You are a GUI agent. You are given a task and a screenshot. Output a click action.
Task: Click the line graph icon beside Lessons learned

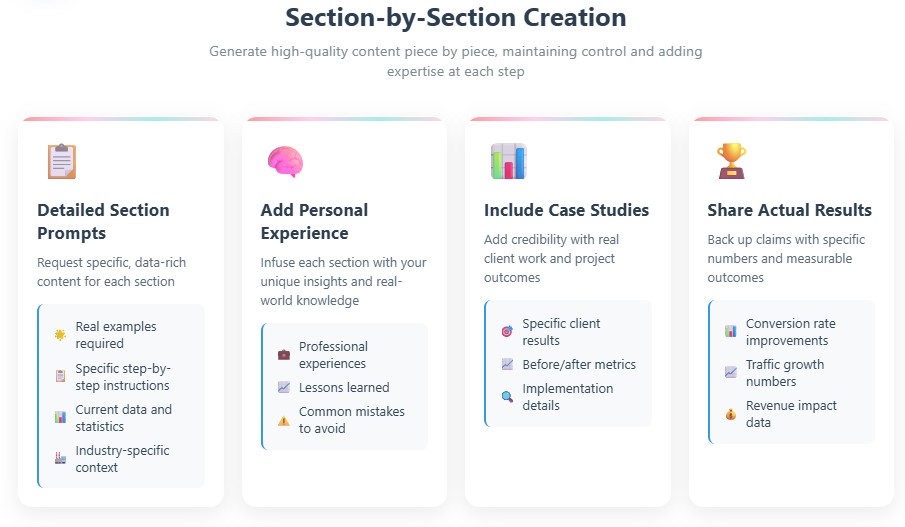pos(283,387)
